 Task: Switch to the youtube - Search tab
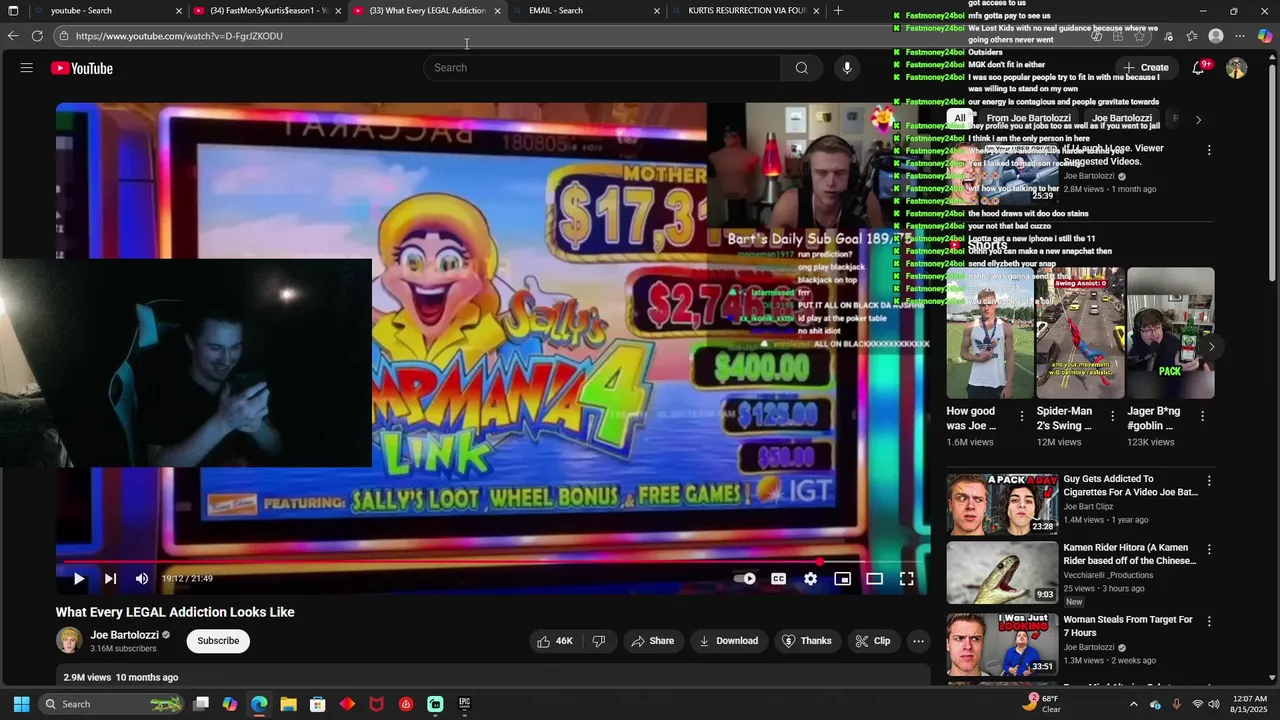coord(108,10)
